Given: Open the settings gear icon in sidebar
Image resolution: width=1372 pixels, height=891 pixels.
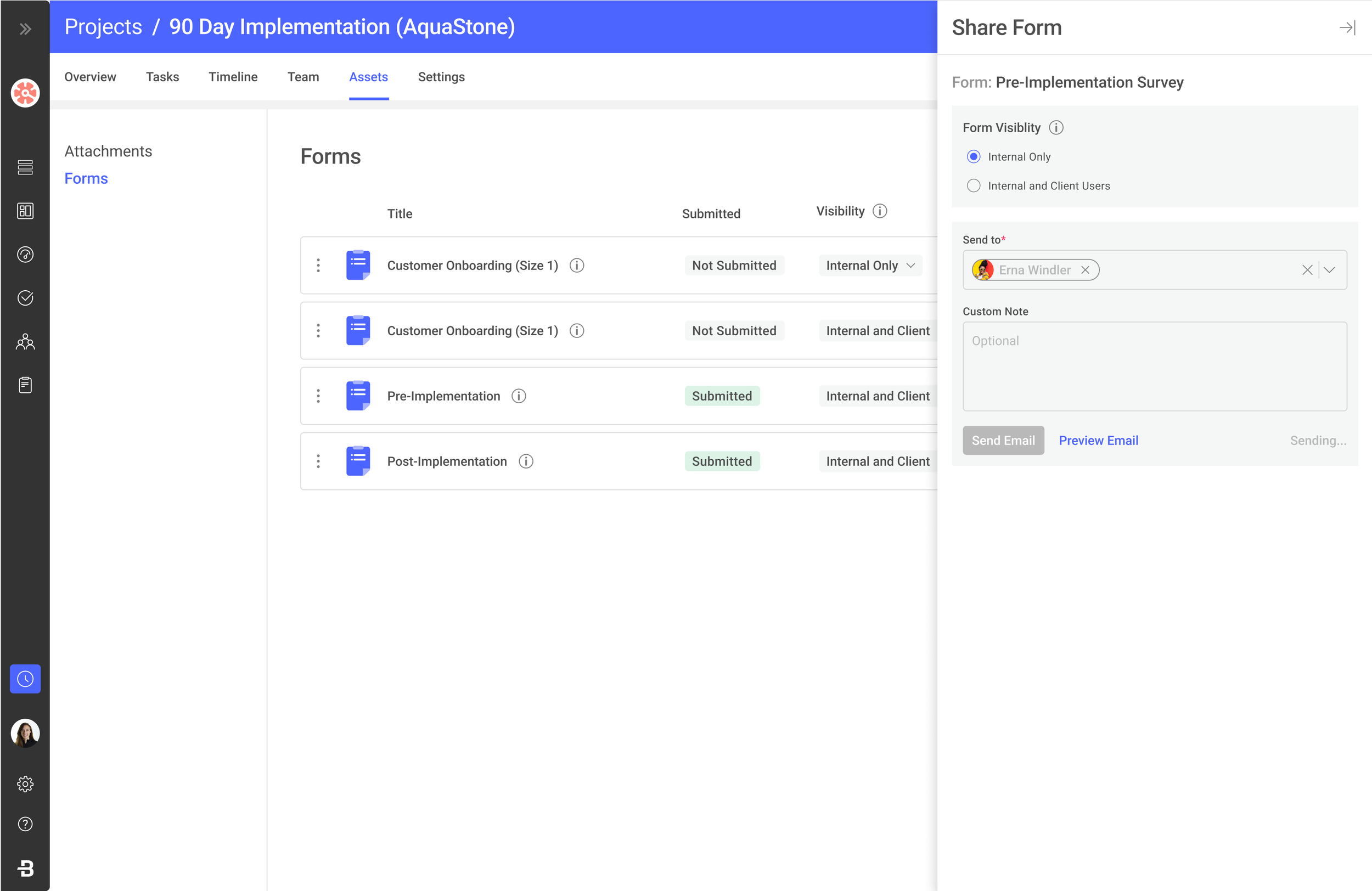Looking at the screenshot, I should tap(25, 784).
